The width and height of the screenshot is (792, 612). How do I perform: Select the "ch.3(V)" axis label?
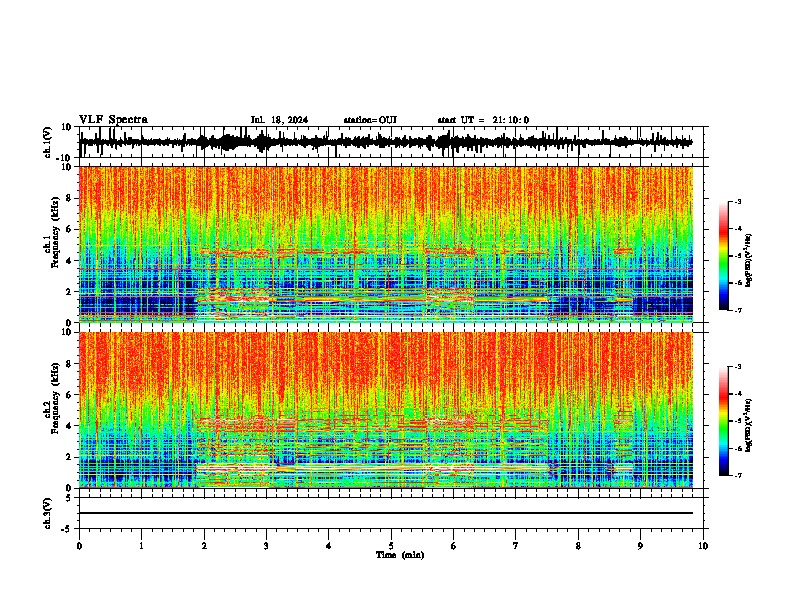coord(48,513)
